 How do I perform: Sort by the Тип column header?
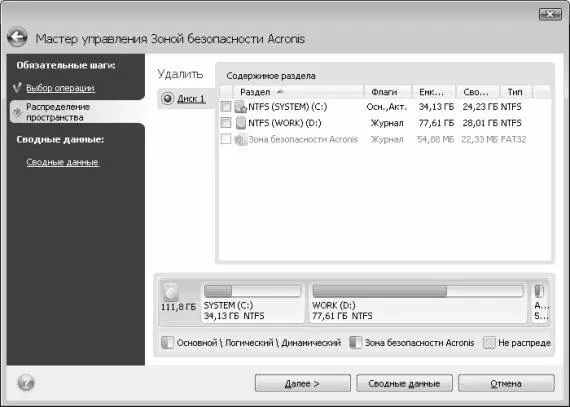pos(516,92)
